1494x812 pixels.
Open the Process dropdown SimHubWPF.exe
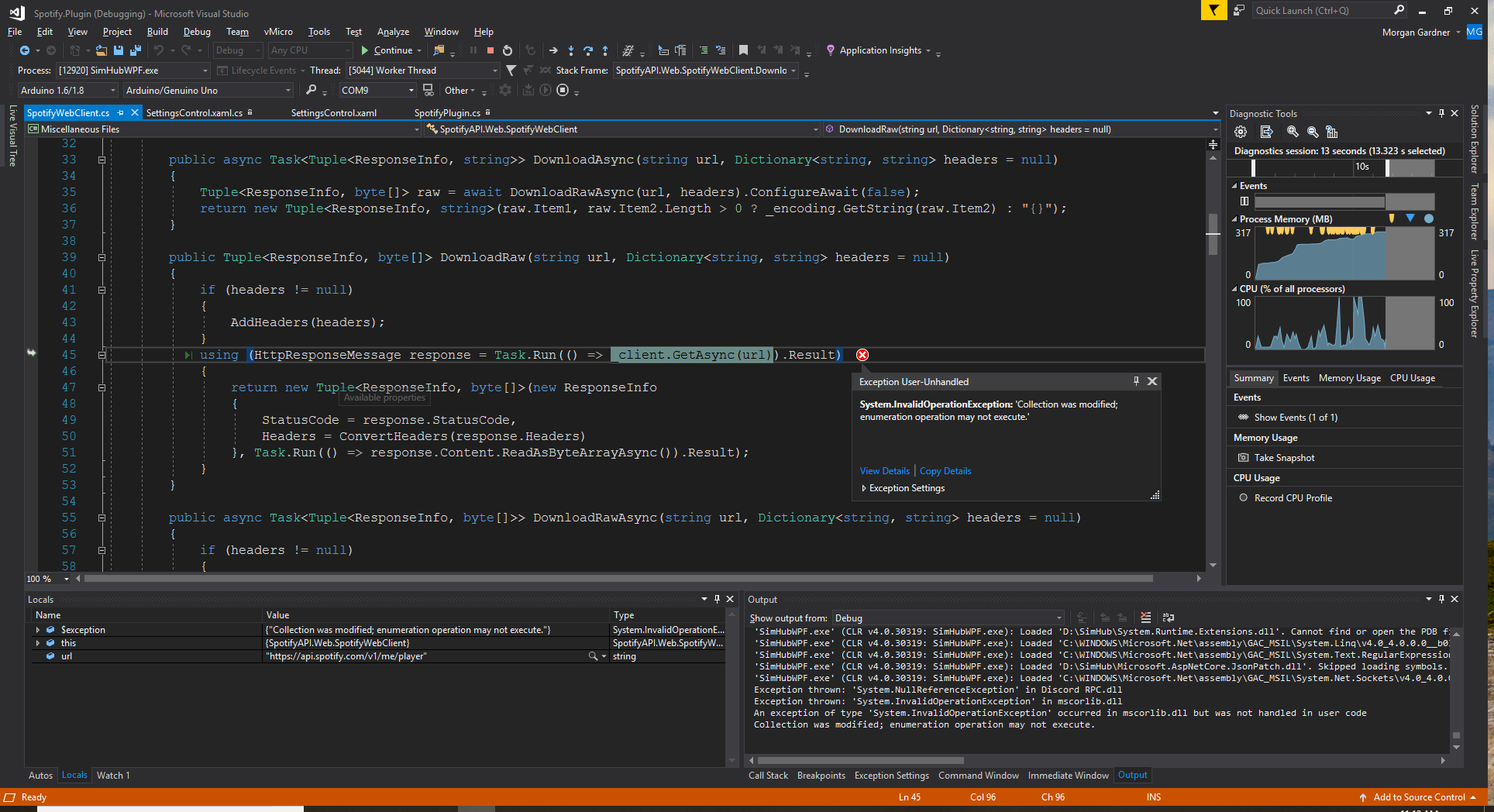[133, 71]
